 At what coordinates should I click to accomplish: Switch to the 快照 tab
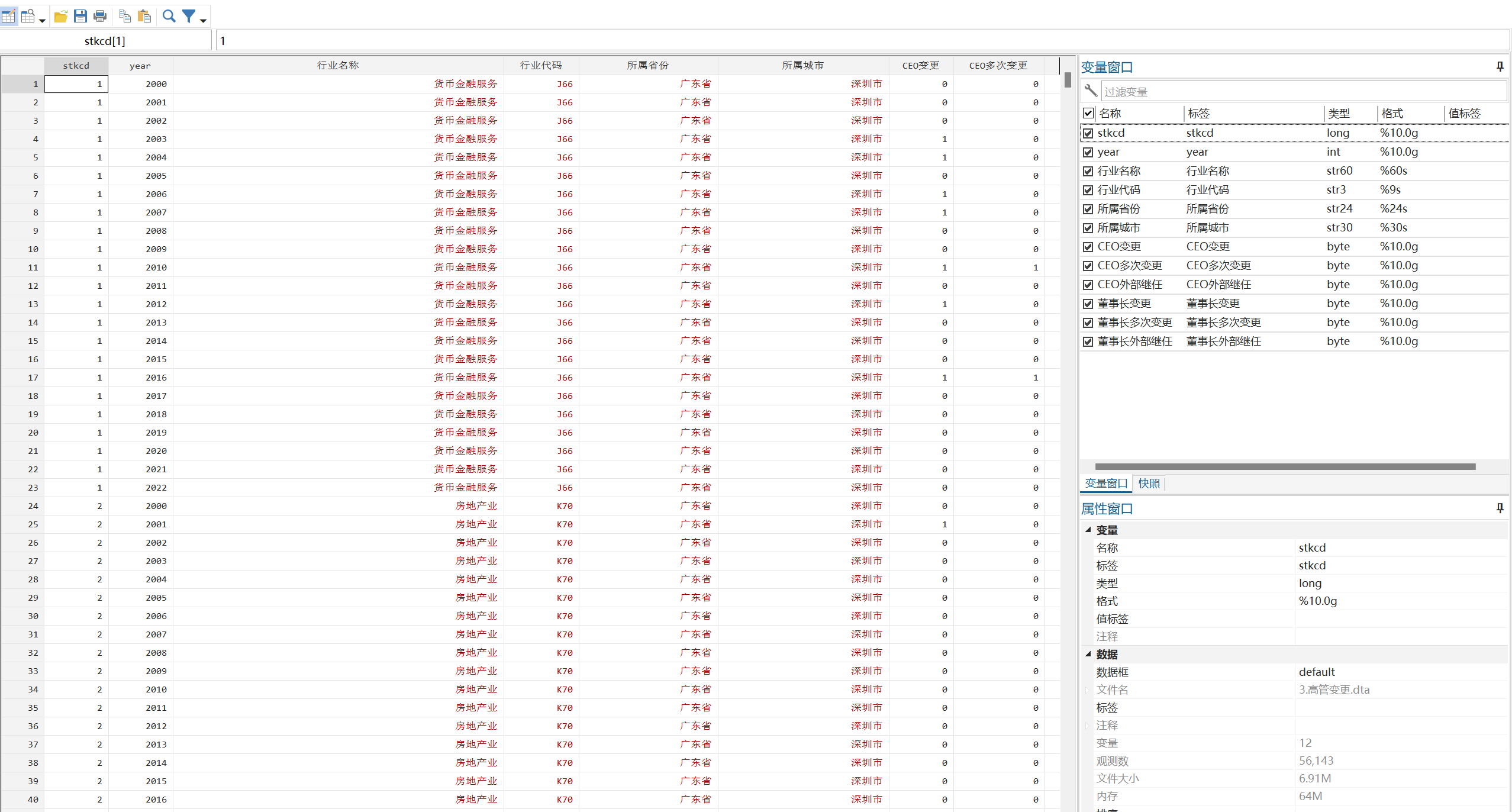coord(1149,484)
